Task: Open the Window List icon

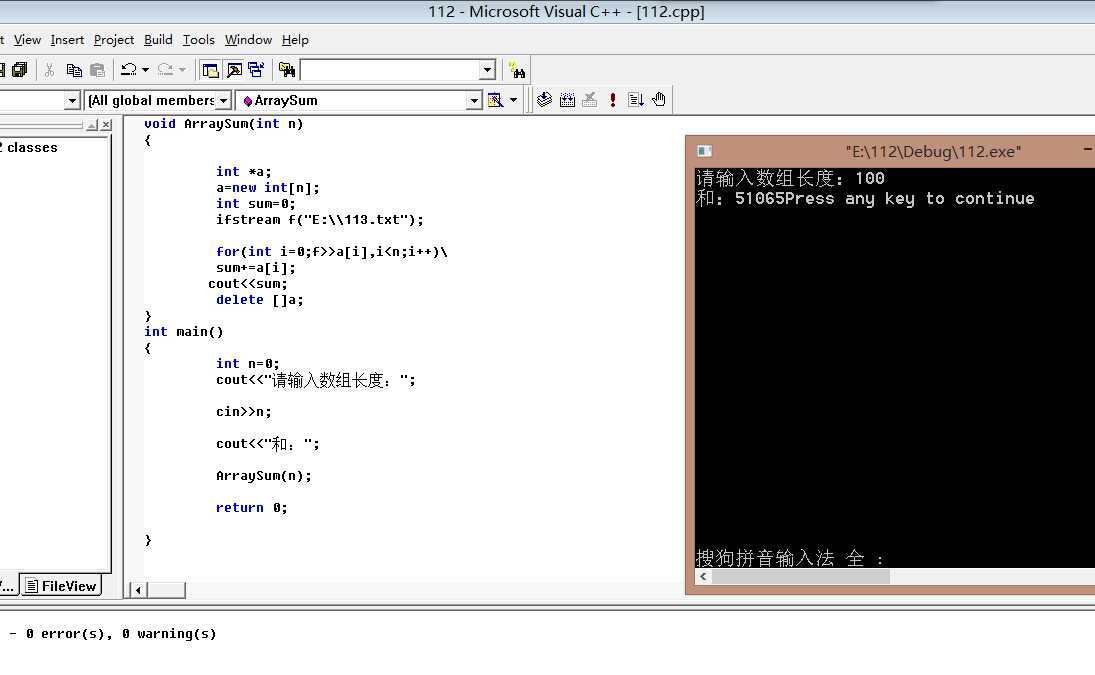Action: (256, 69)
